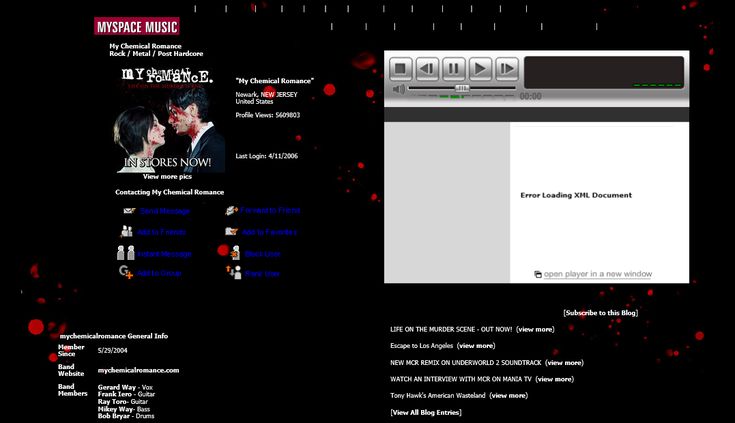Pause the music player
735x423 pixels.
(454, 69)
